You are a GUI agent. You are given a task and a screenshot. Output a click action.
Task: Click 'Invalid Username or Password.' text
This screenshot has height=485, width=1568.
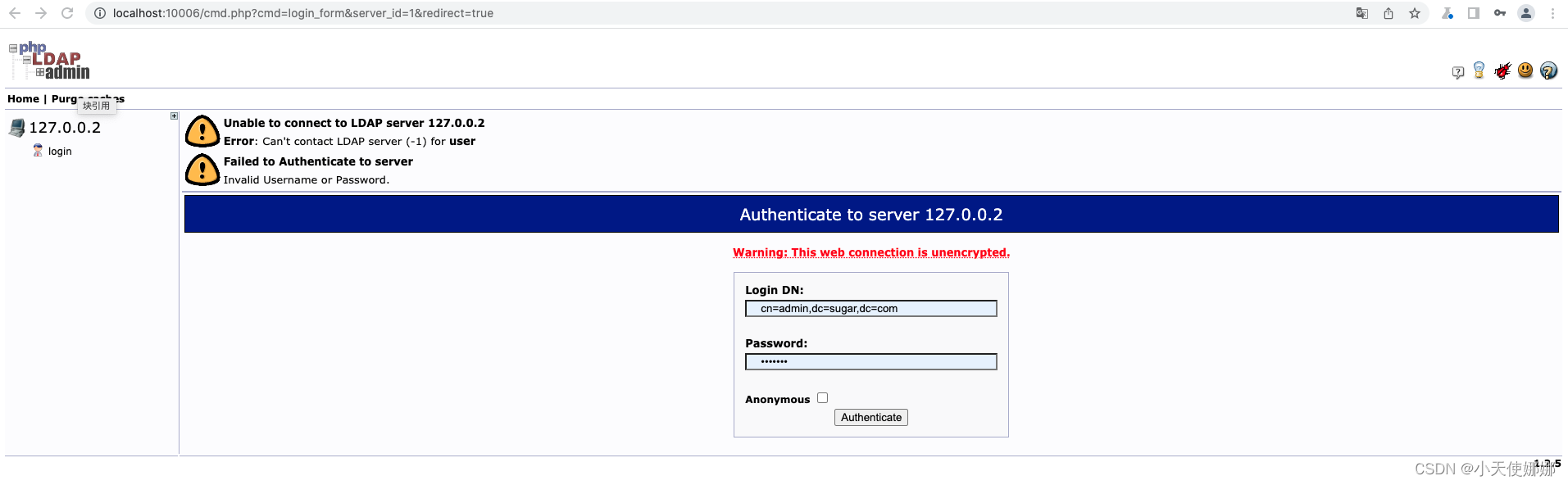pos(307,180)
